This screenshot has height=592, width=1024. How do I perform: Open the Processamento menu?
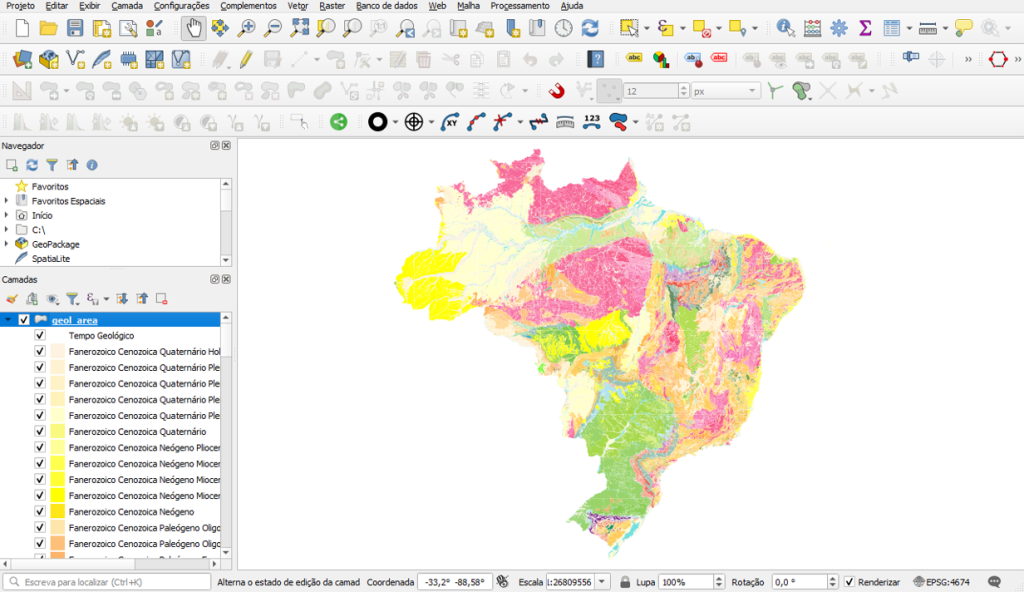[519, 6]
